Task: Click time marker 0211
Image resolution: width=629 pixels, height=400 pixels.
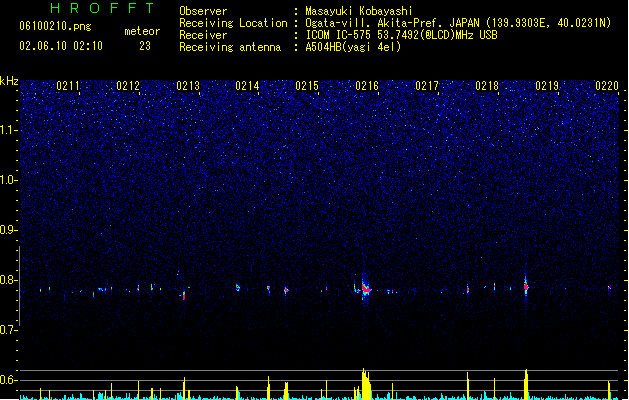Action: click(x=68, y=86)
